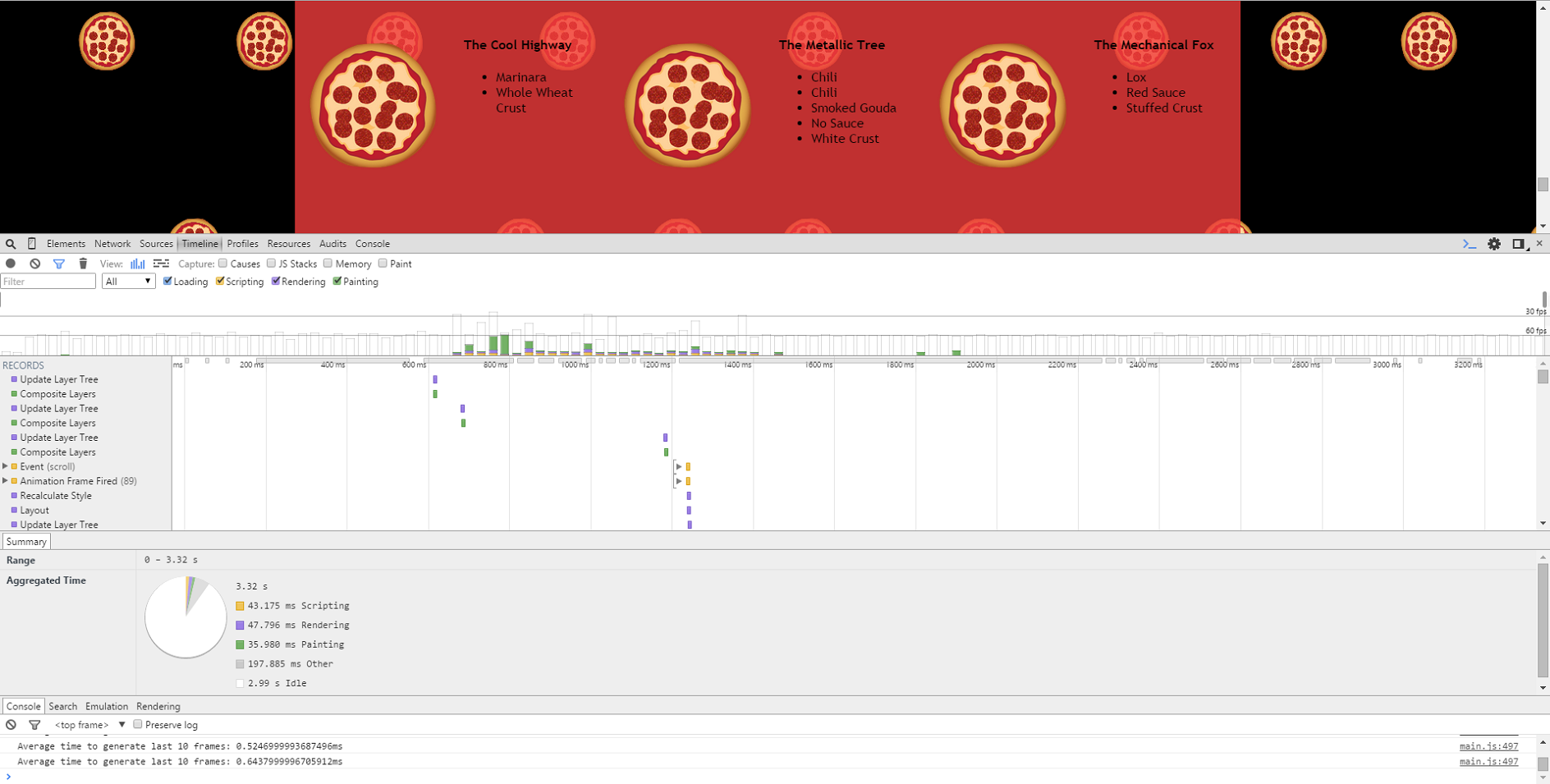The height and width of the screenshot is (784, 1550).
Task: Expand the Event (scroll) record
Action: (x=6, y=466)
